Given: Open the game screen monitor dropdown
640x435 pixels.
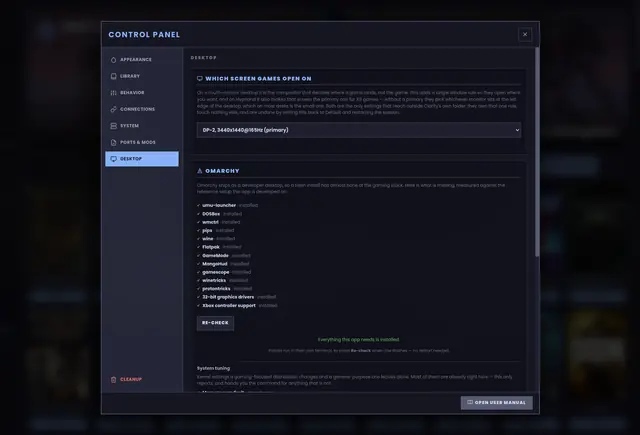Looking at the screenshot, I should click(x=359, y=130).
